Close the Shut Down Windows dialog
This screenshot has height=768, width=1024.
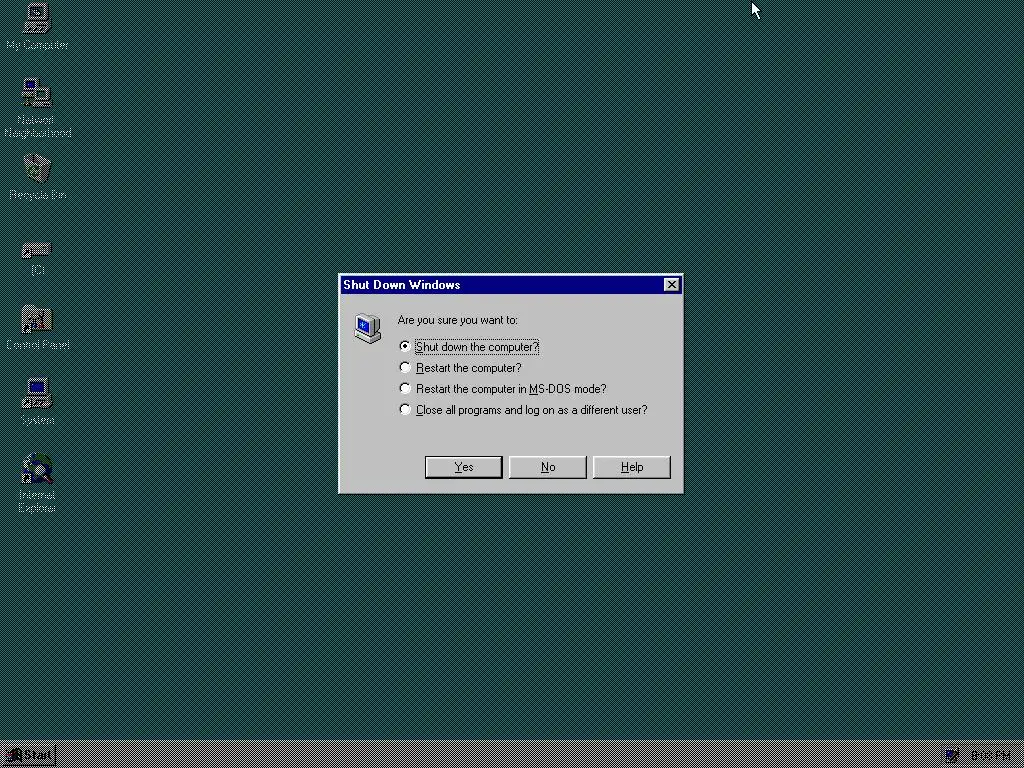[671, 285]
